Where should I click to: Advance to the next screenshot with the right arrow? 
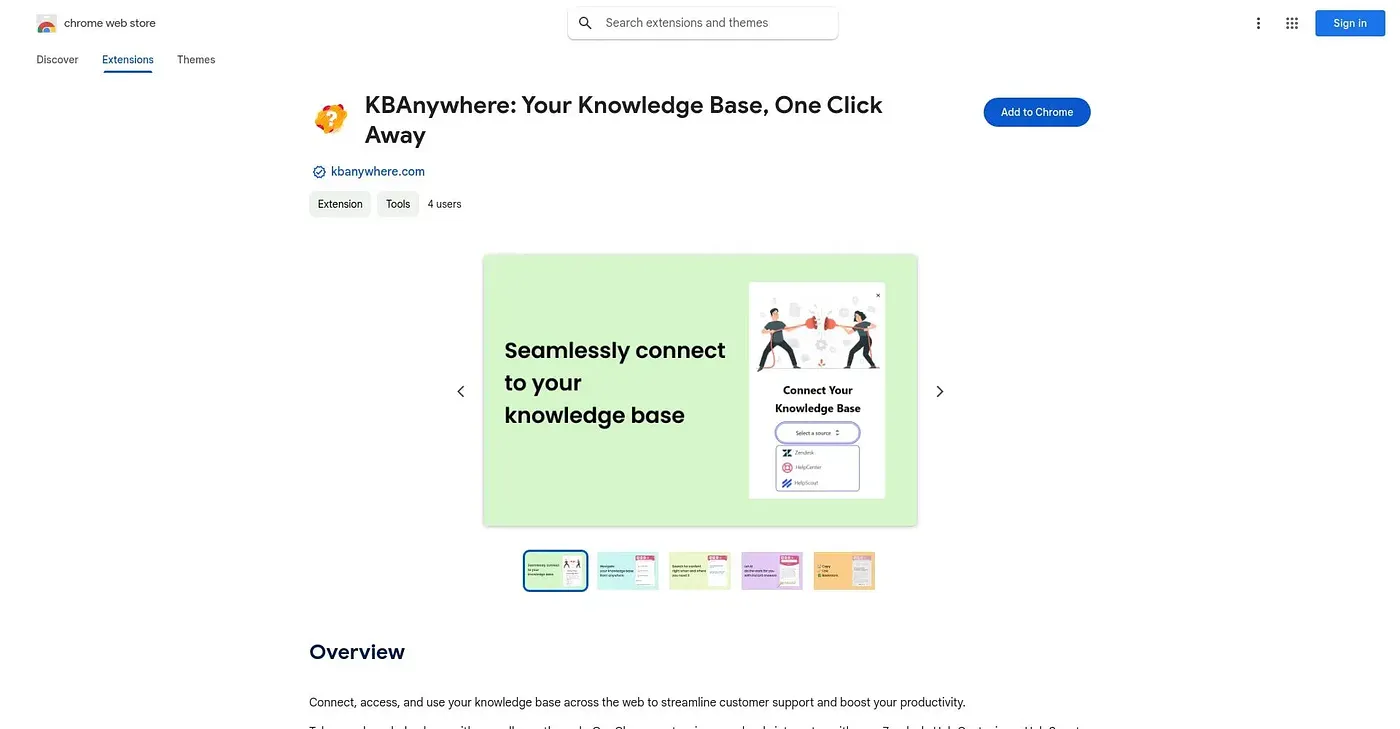[x=939, y=391]
